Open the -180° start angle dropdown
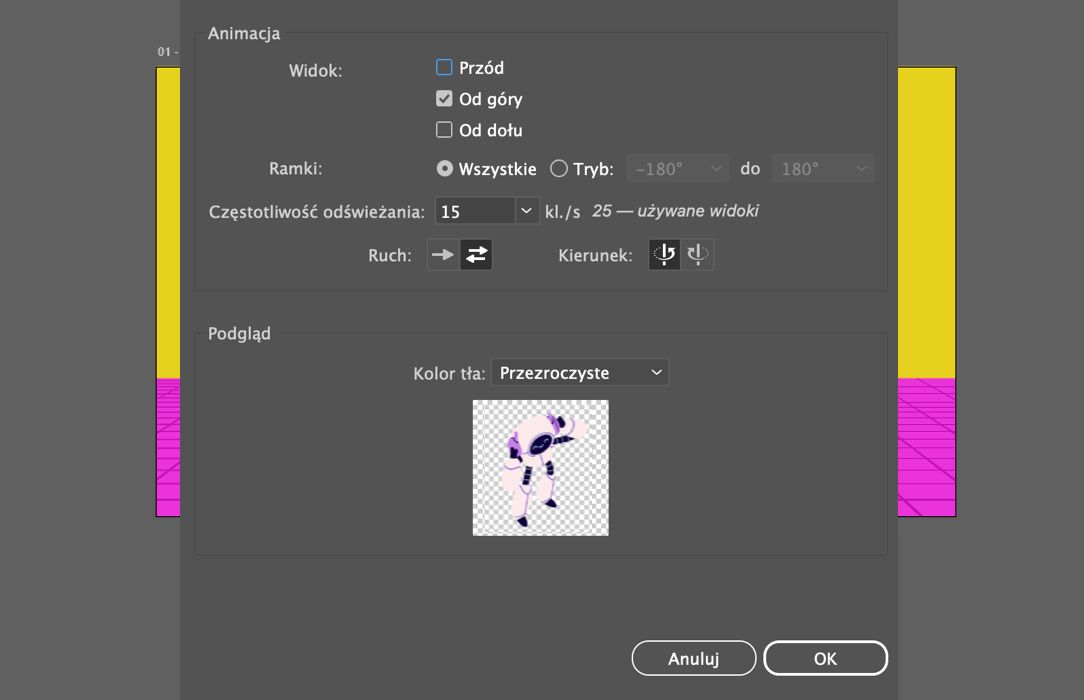Image resolution: width=1084 pixels, height=700 pixels. tap(677, 169)
